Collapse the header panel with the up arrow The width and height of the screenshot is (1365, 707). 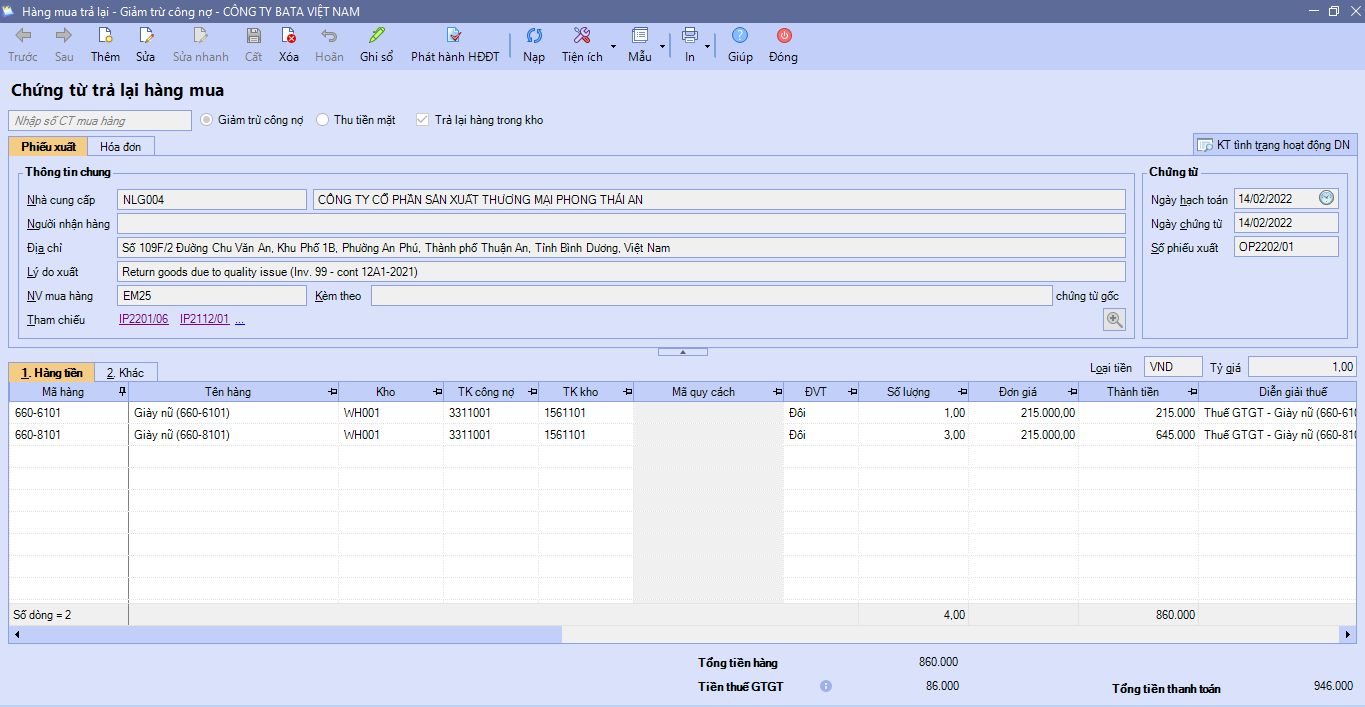point(683,352)
